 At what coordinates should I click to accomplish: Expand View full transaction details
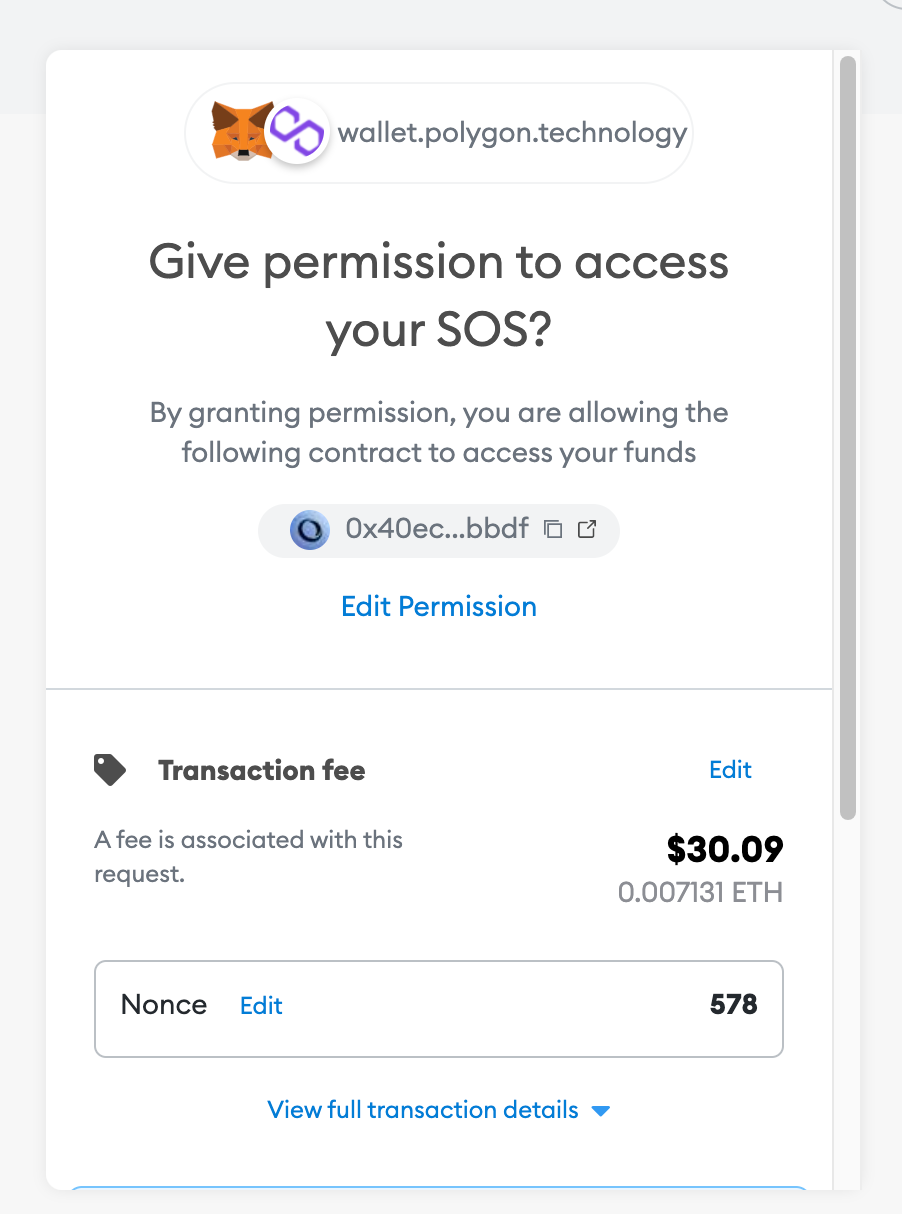pyautogui.click(x=423, y=1110)
